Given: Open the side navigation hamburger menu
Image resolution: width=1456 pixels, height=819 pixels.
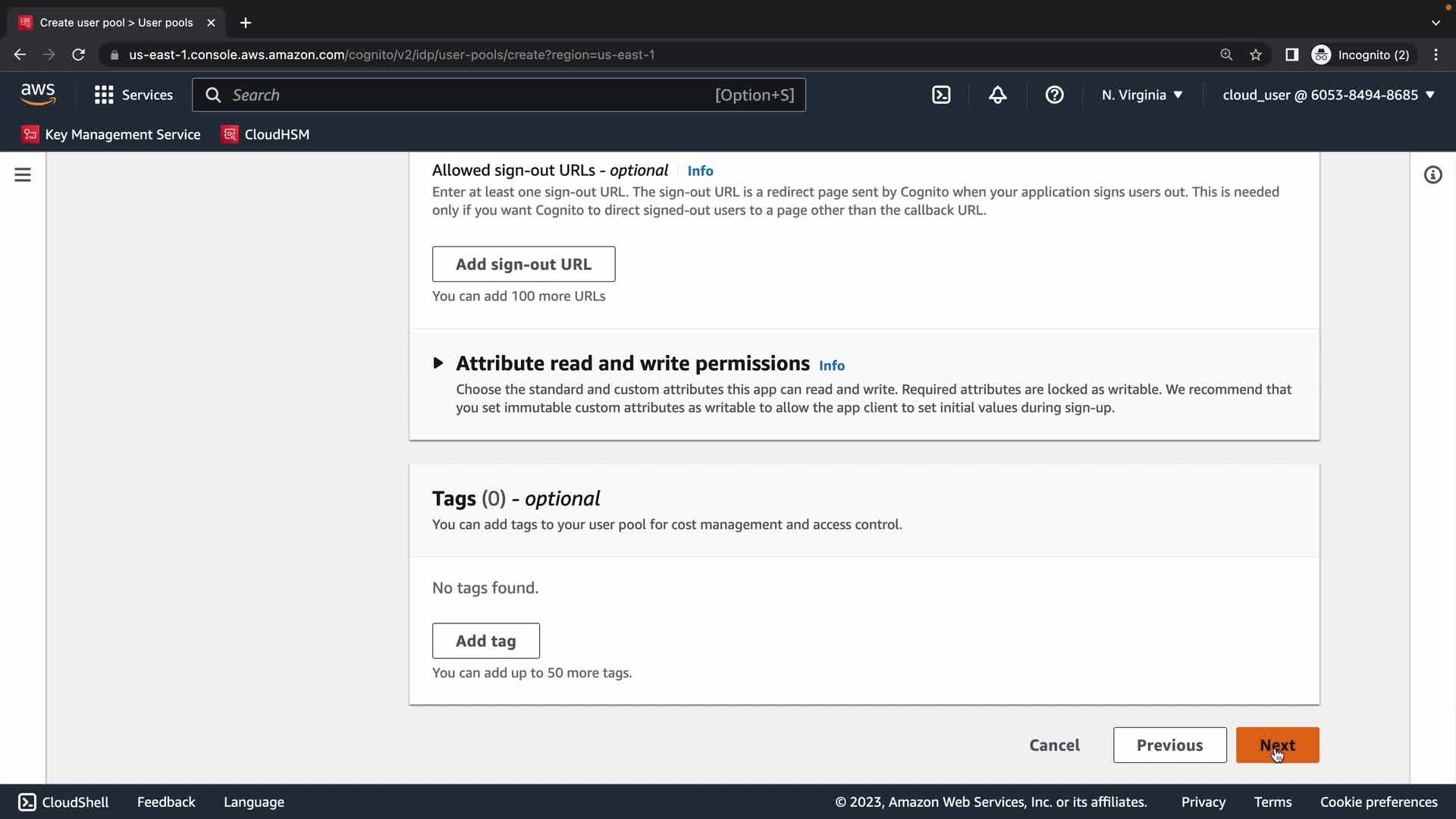Looking at the screenshot, I should pos(23,175).
